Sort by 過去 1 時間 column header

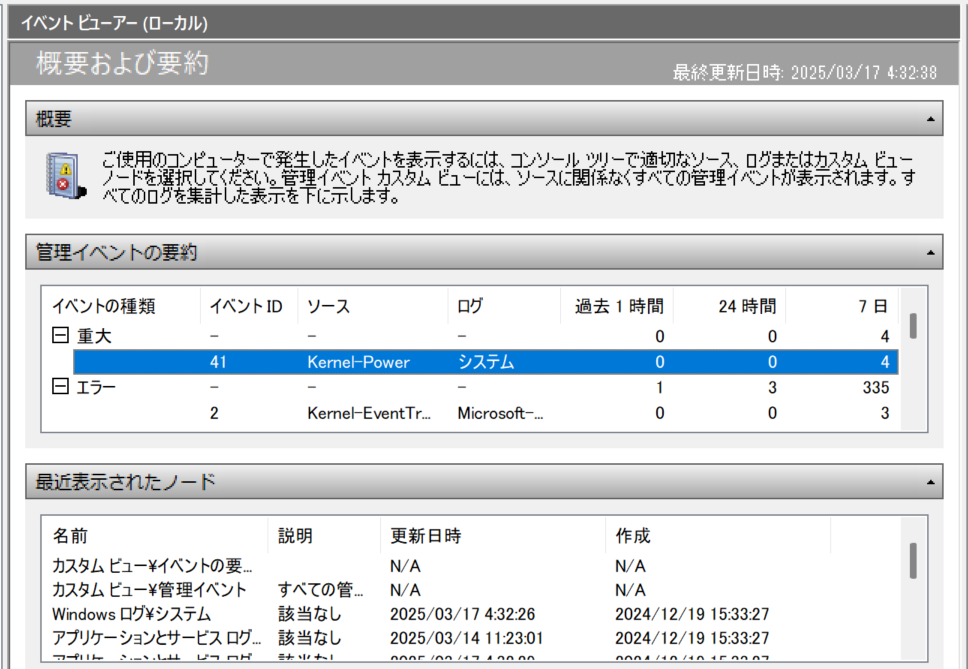(618, 306)
